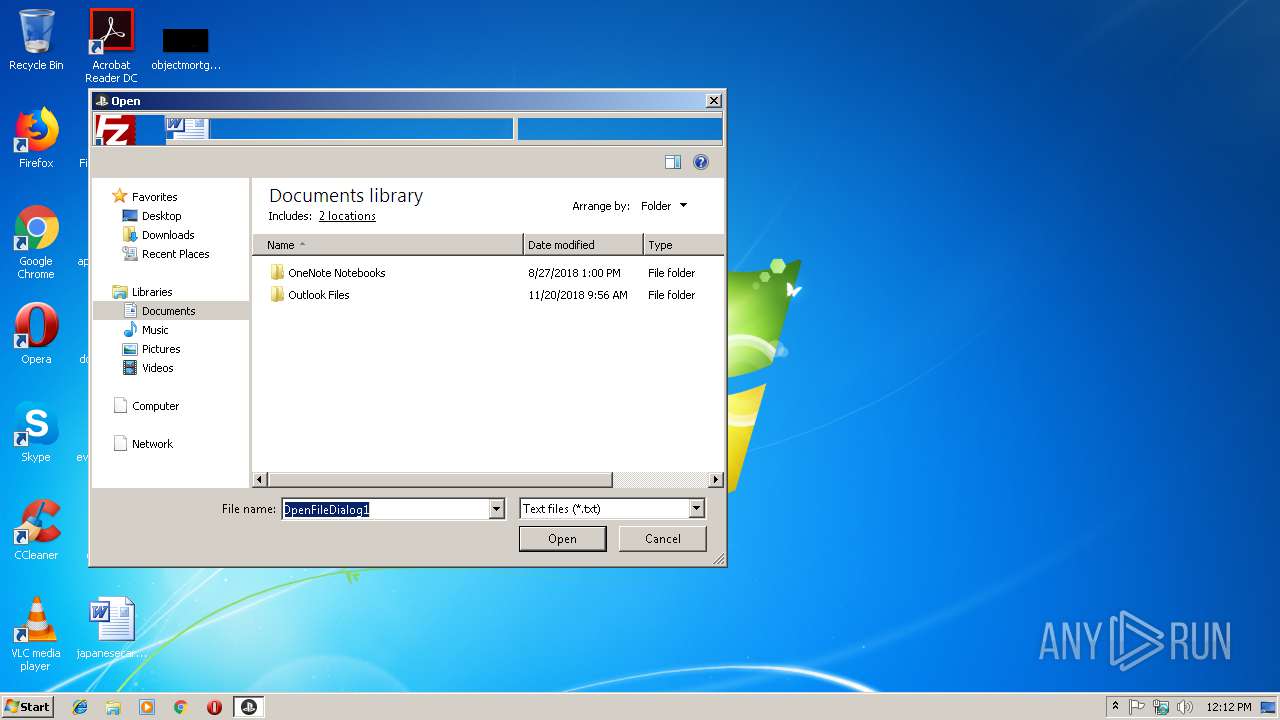Click Windows Media Player taskbar icon
Viewport: 1280px width, 720px height.
[x=147, y=707]
